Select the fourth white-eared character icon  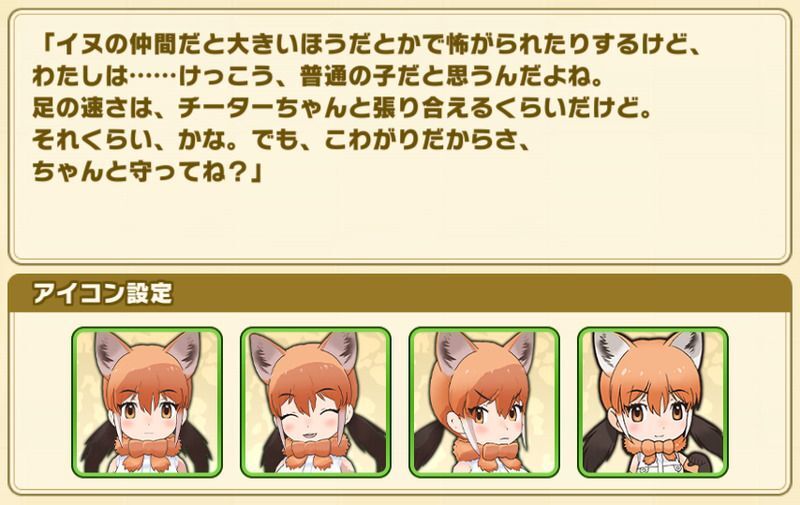pos(653,402)
